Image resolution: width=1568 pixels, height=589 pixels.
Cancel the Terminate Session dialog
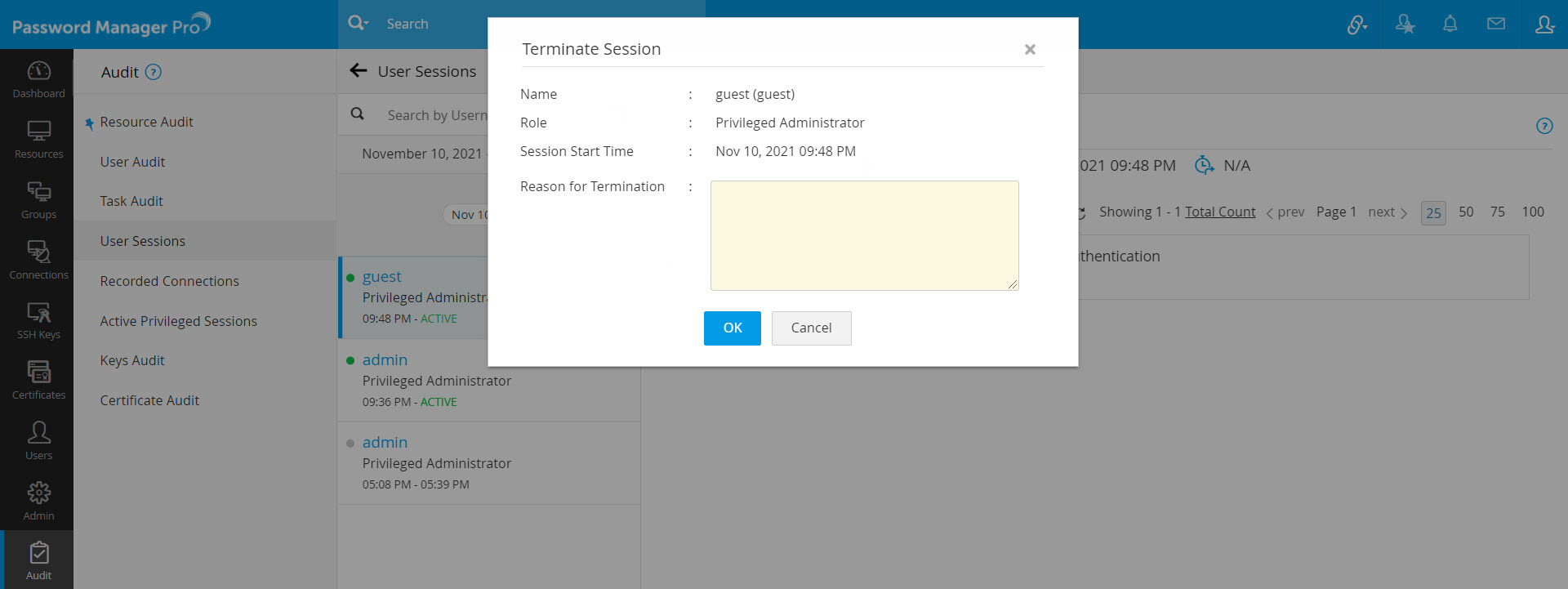tap(810, 328)
